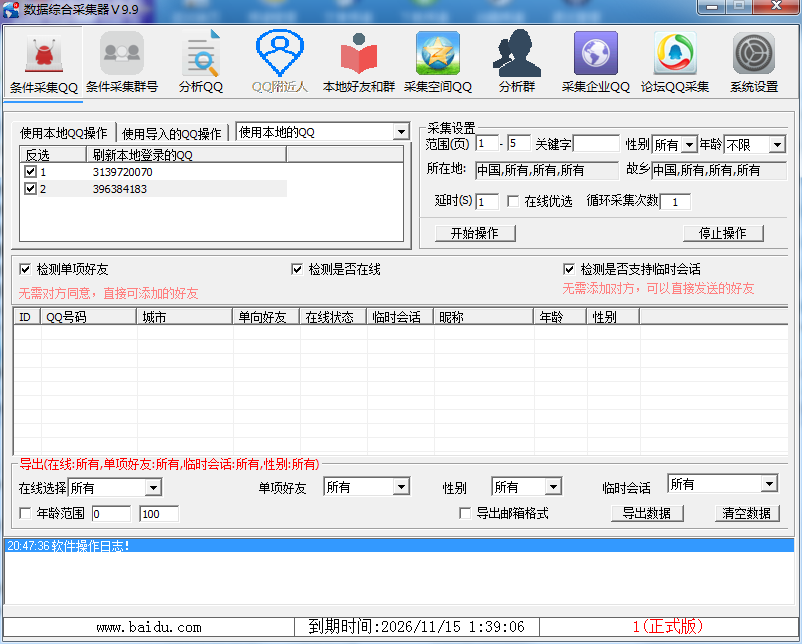Click the ID column header
Viewport: 802px width, 644px height.
(27, 317)
